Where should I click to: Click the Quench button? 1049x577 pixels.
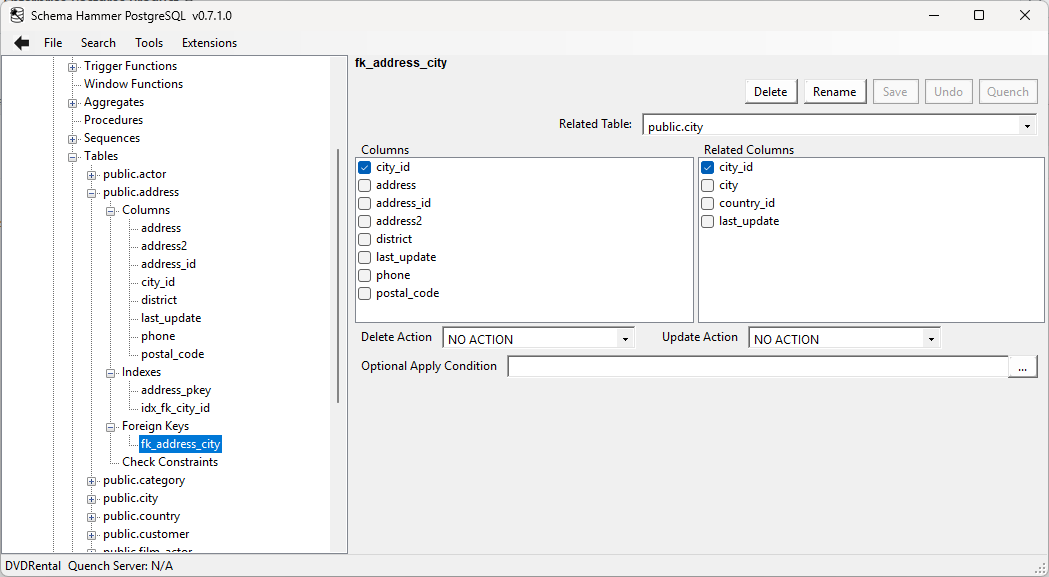(x=1007, y=91)
